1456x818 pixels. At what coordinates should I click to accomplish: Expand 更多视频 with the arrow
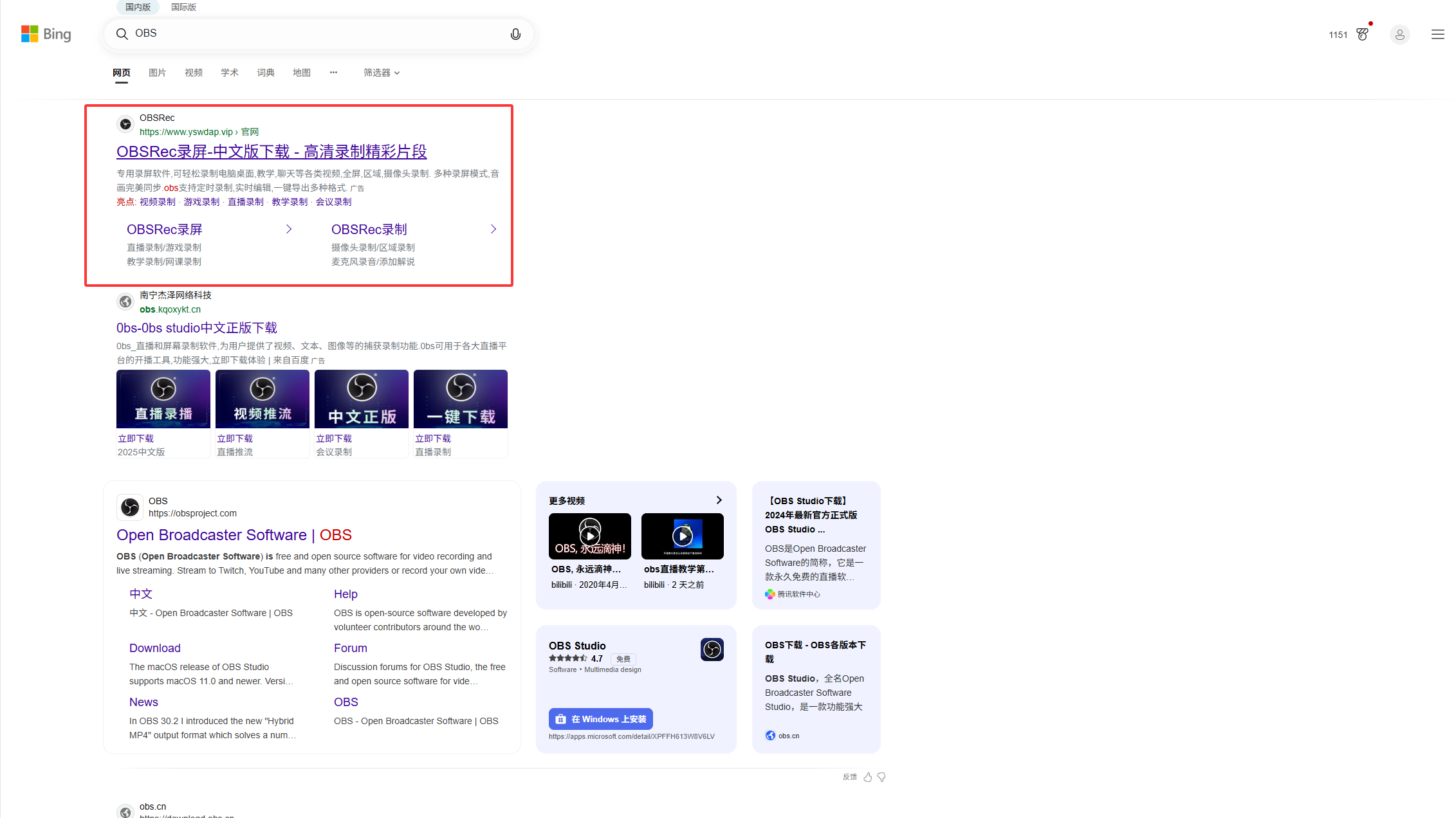click(x=719, y=500)
